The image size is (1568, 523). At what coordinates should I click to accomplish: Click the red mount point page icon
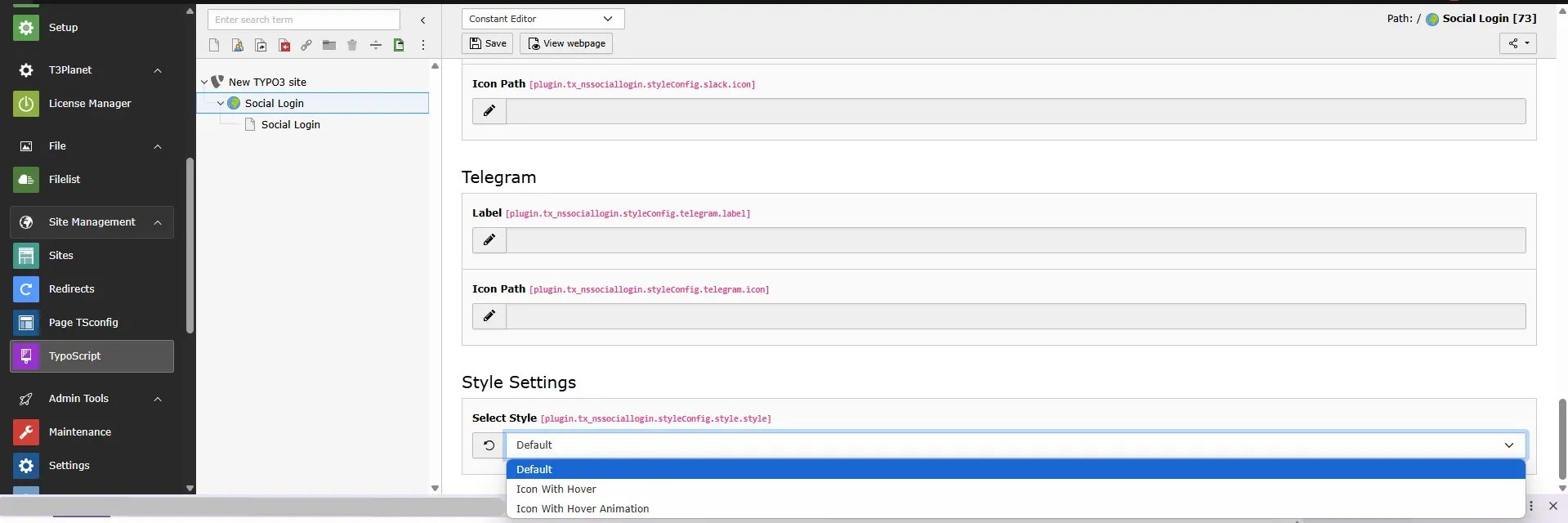284,45
